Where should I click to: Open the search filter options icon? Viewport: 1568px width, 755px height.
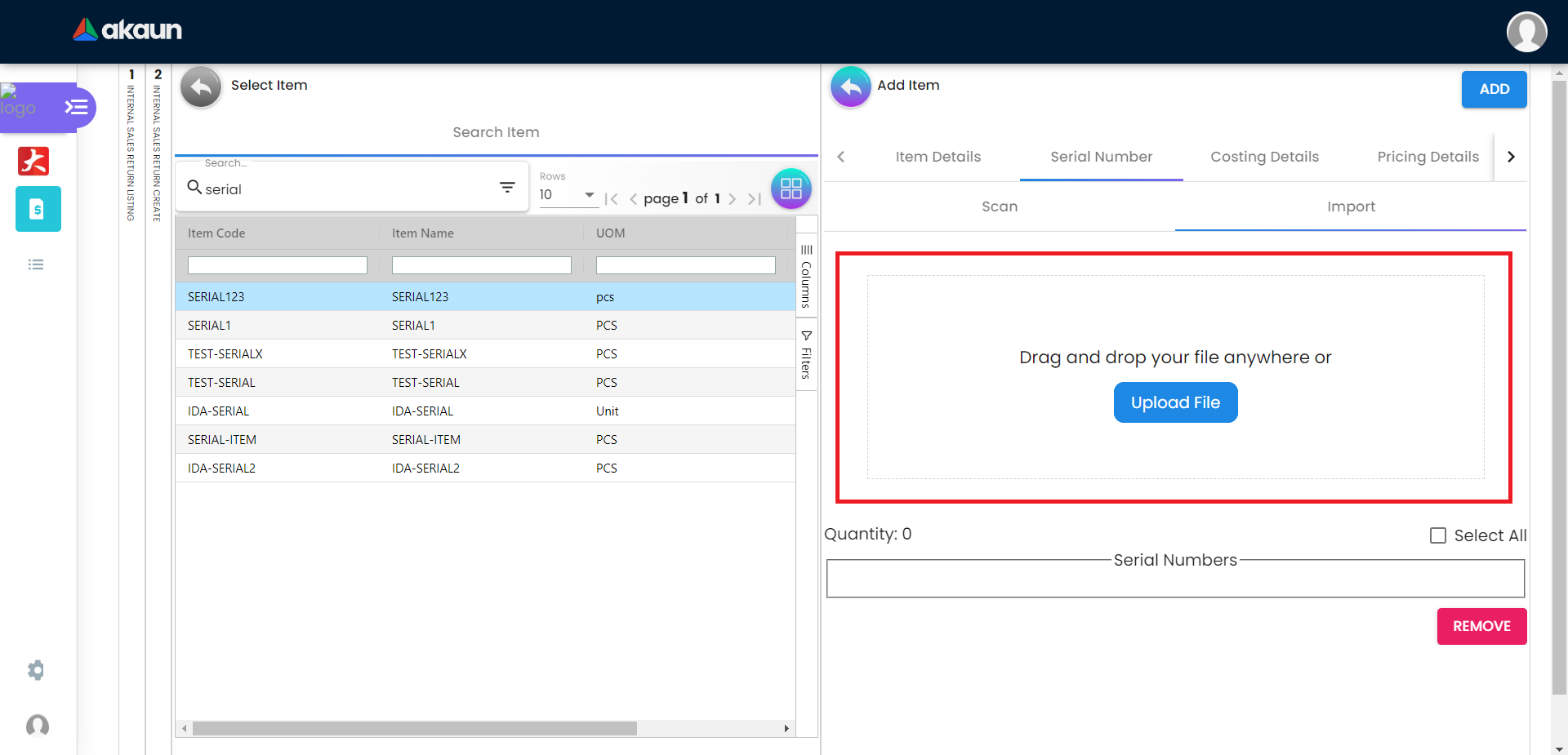click(507, 188)
